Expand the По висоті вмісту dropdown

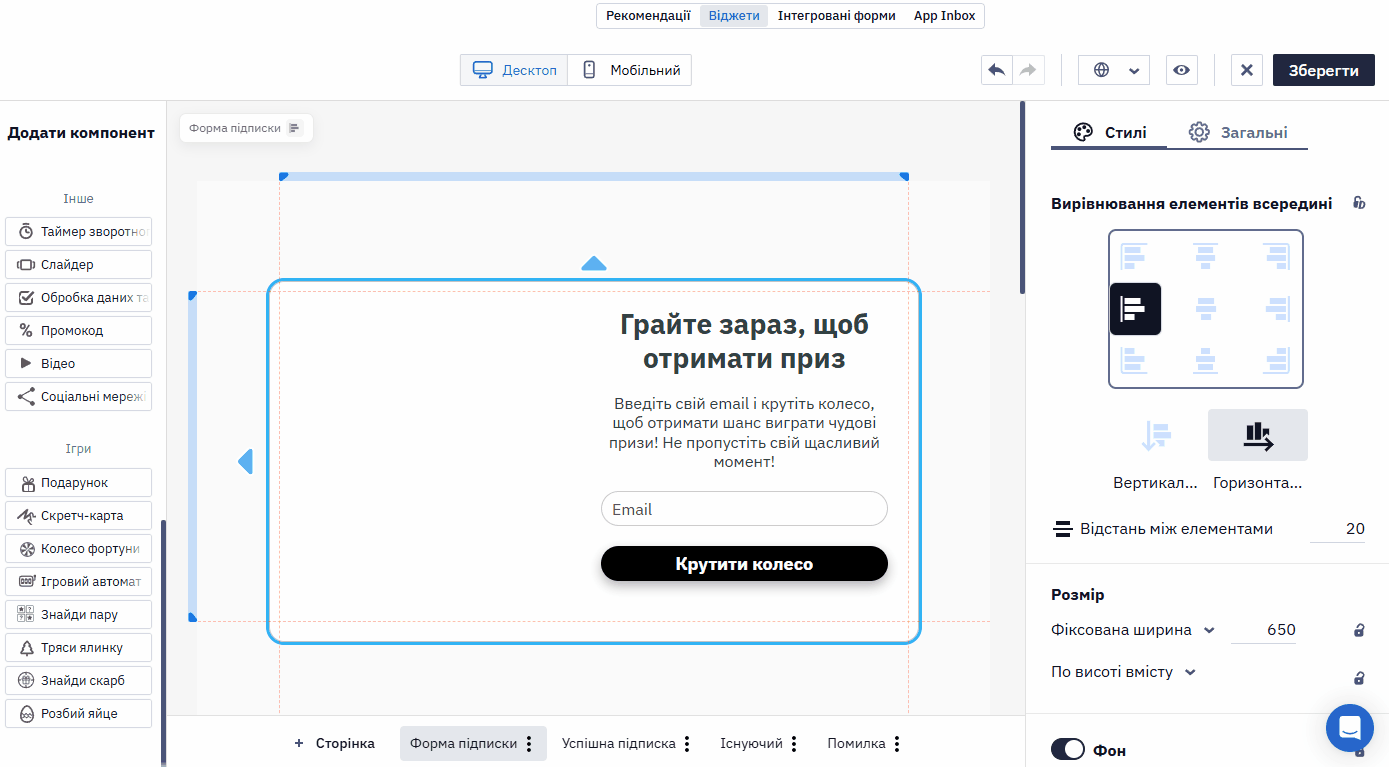pos(1124,672)
